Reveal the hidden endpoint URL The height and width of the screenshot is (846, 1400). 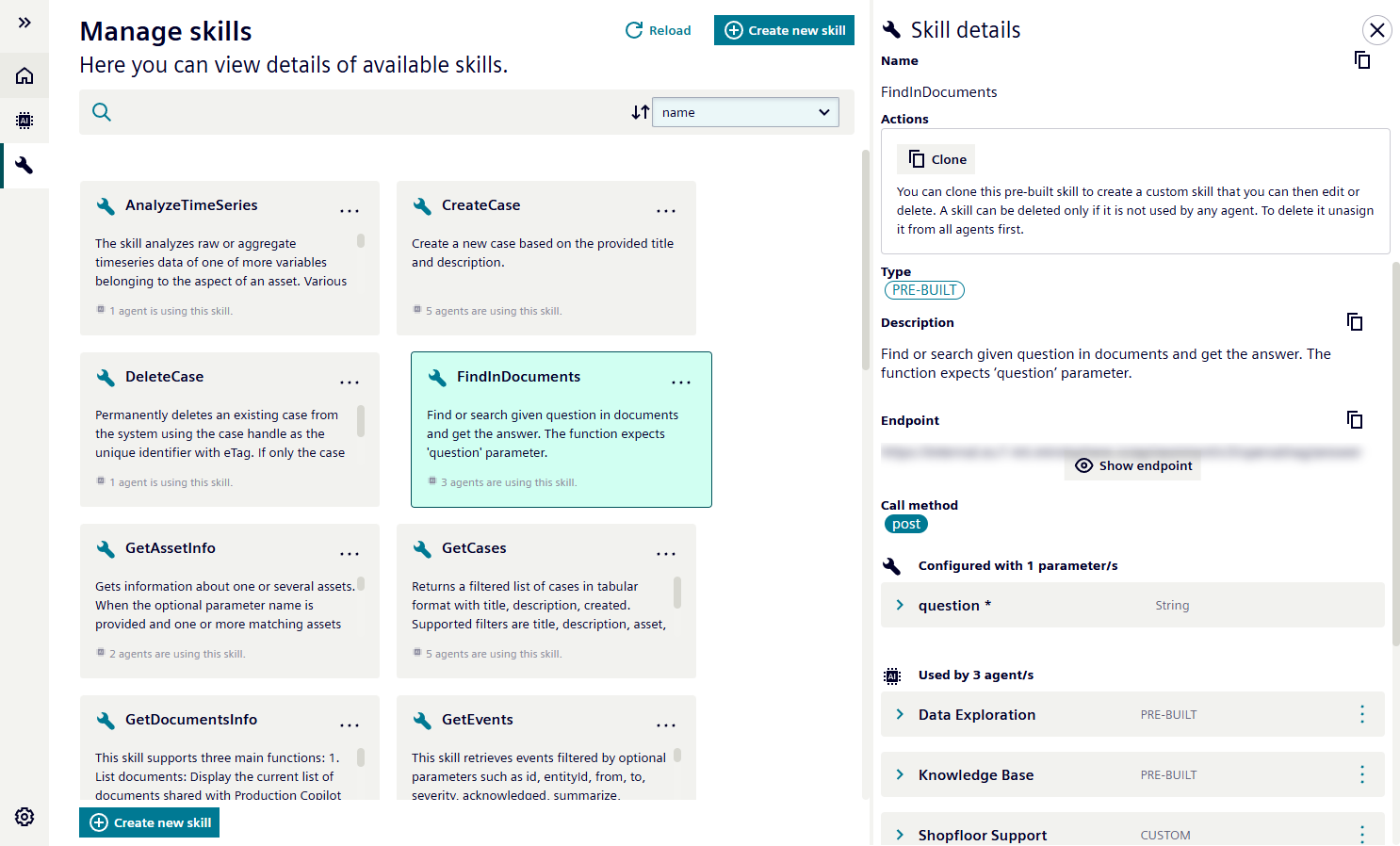(1133, 465)
